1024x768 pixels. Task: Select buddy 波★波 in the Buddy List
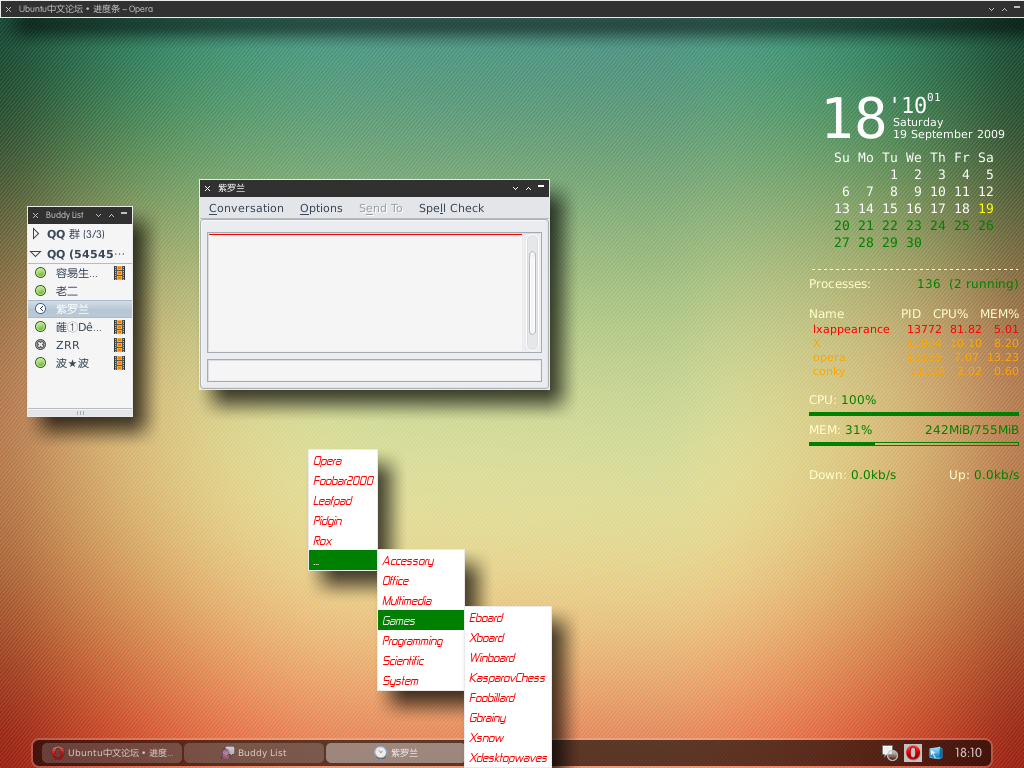point(80,362)
